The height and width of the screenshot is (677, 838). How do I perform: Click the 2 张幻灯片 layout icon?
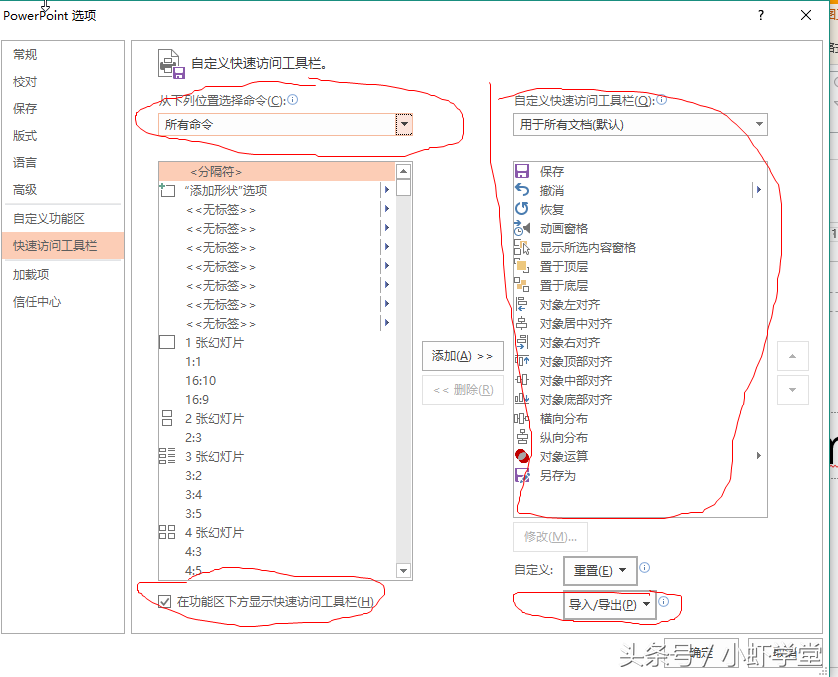tap(167, 418)
